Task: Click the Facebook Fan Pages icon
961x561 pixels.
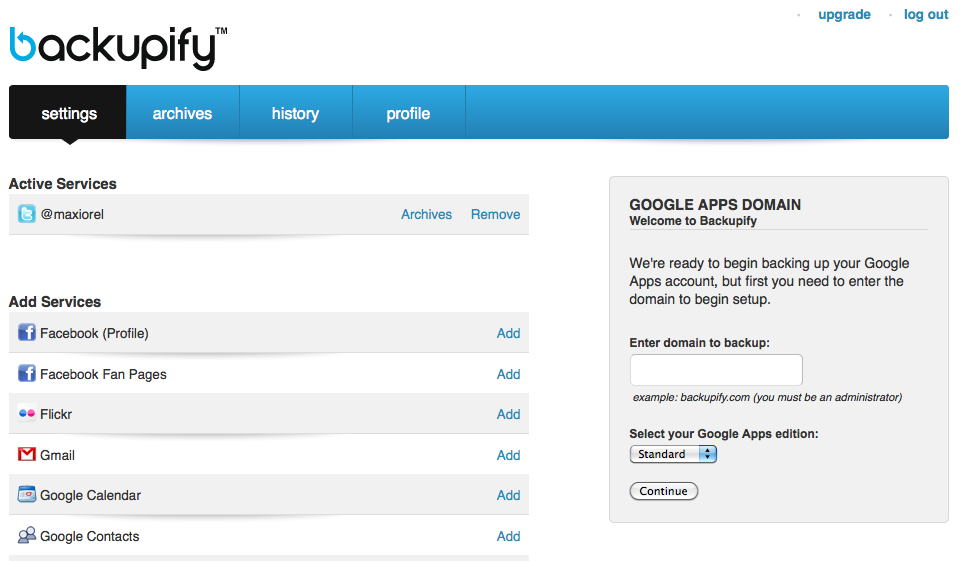Action: (26, 373)
